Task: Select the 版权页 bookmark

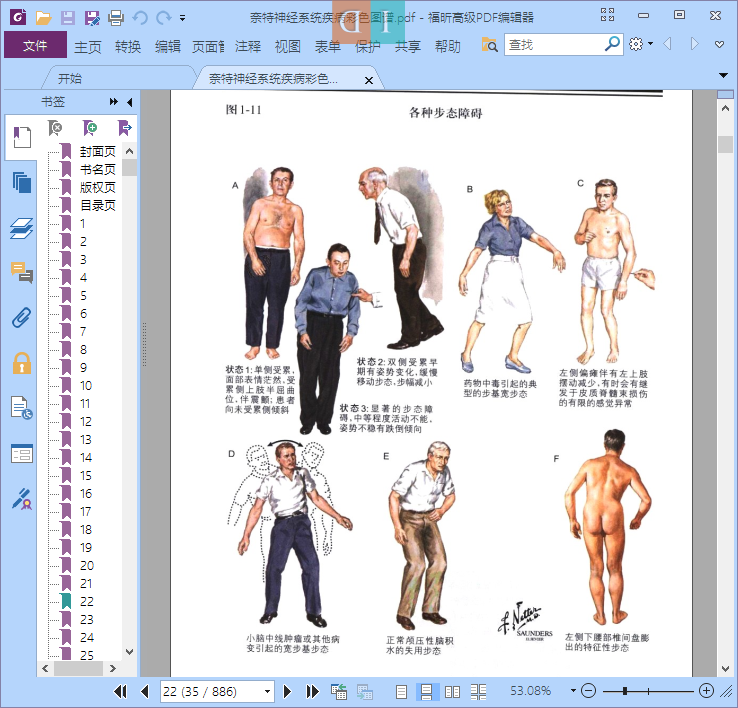Action: (97, 187)
